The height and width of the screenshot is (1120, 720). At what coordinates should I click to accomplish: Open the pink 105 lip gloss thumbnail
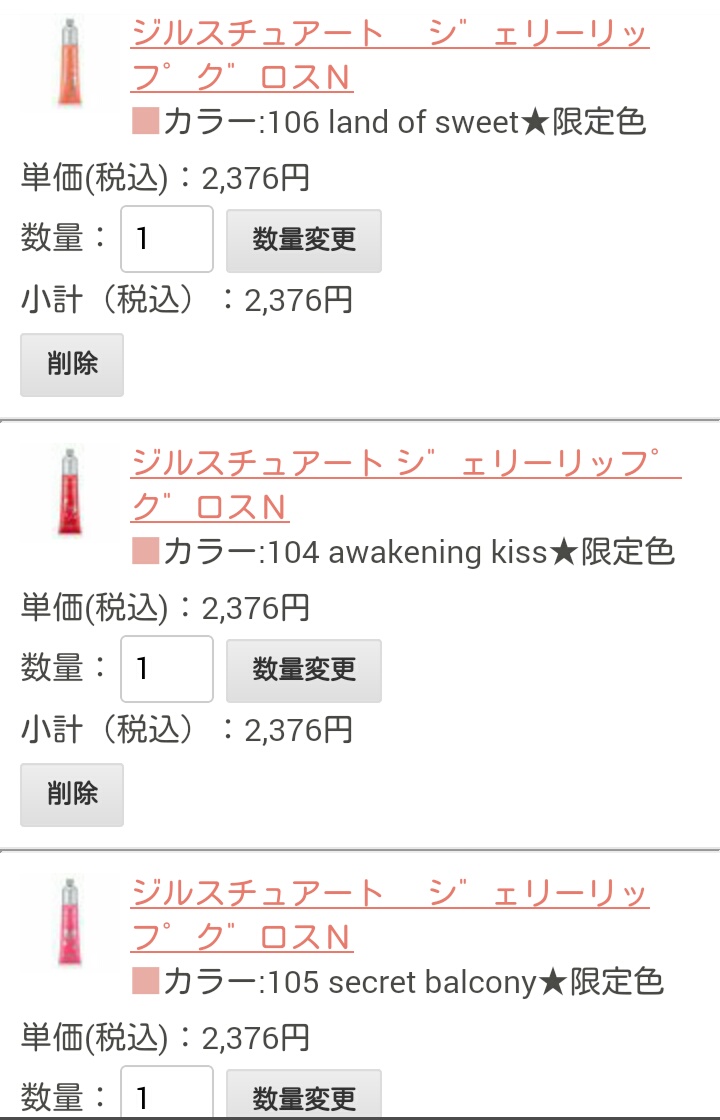coord(69,922)
